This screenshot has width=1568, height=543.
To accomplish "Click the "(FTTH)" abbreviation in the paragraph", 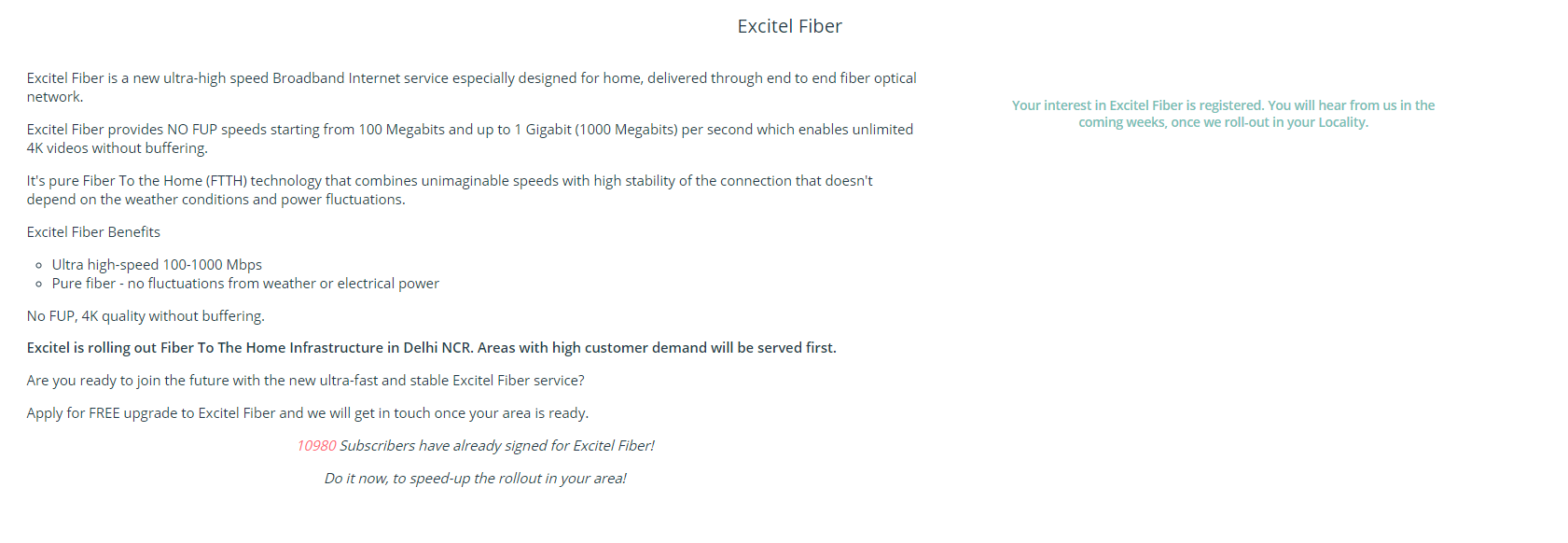I will [x=226, y=181].
